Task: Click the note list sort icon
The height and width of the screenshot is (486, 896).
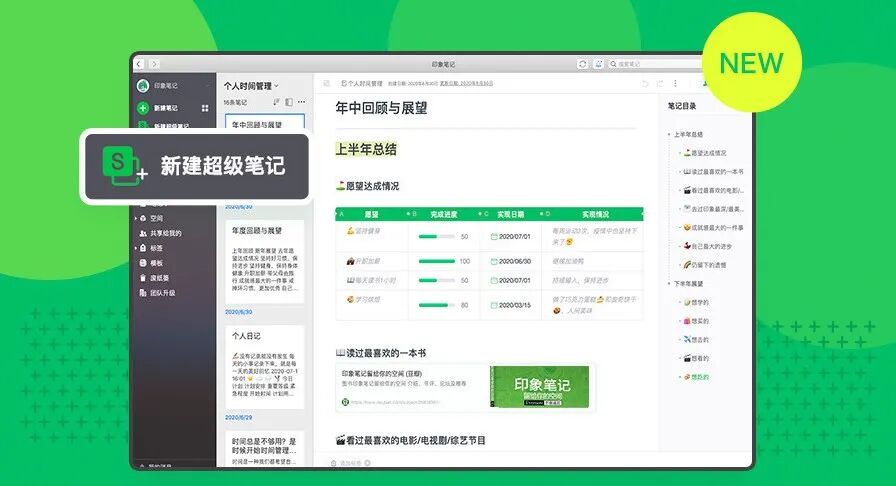Action: pos(277,102)
